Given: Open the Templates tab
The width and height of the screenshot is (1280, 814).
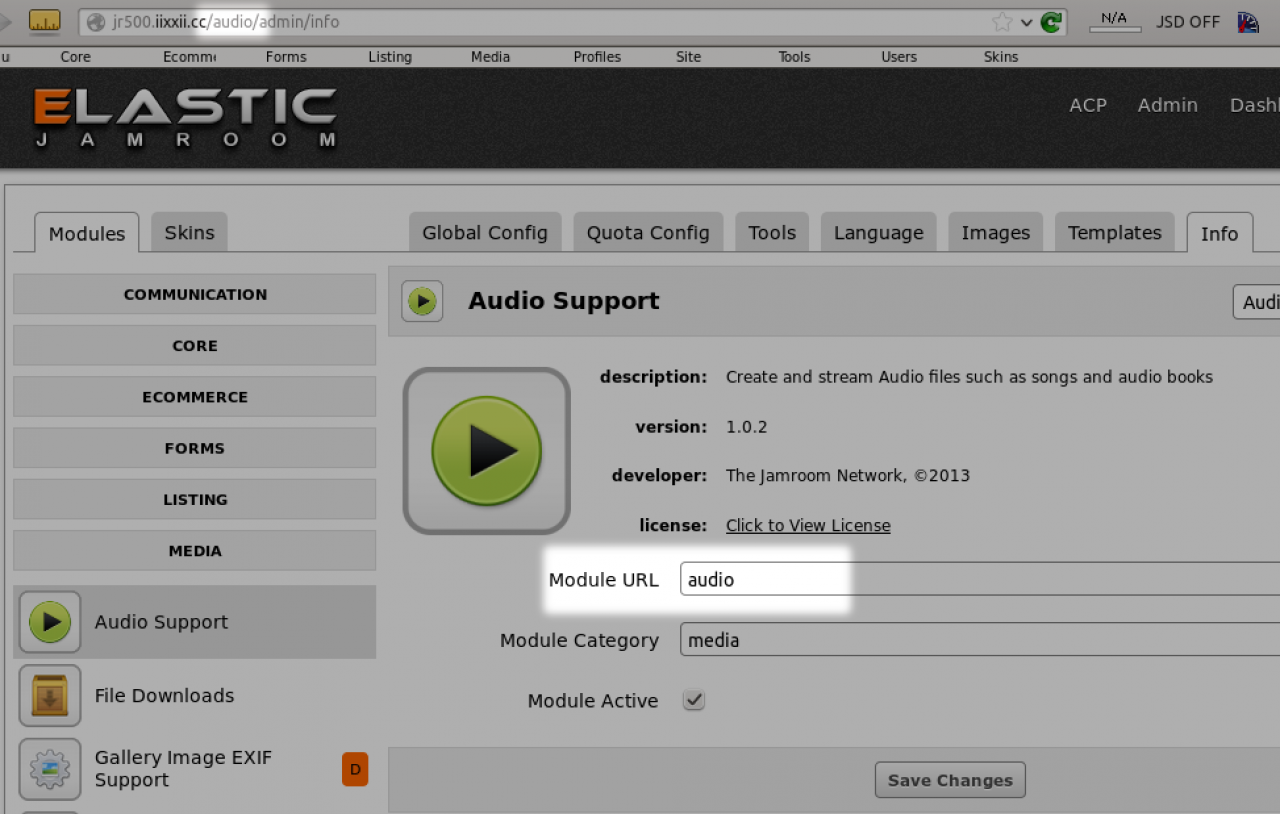Looking at the screenshot, I should 1115,232.
